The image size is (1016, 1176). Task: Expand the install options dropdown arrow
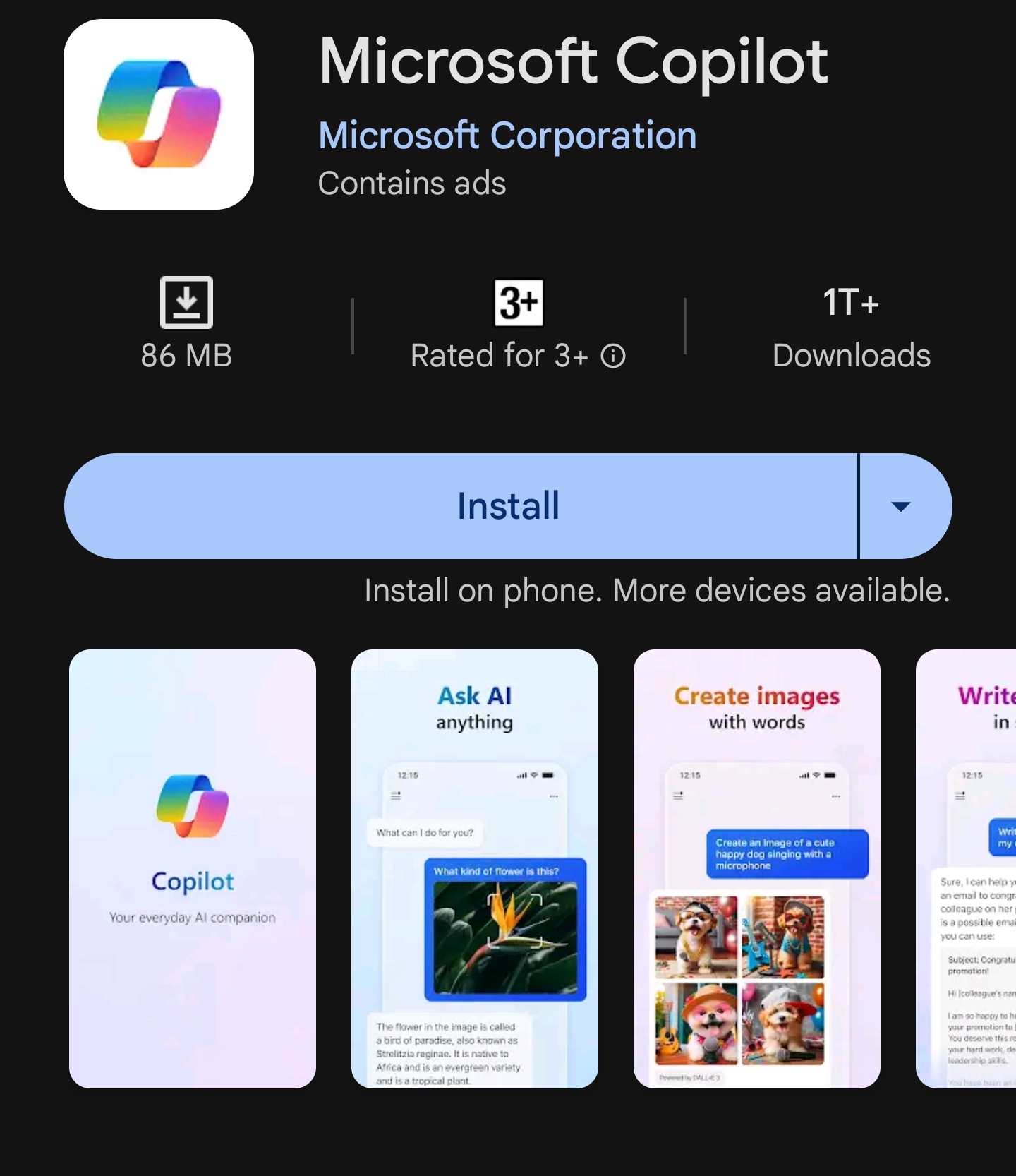coord(901,506)
